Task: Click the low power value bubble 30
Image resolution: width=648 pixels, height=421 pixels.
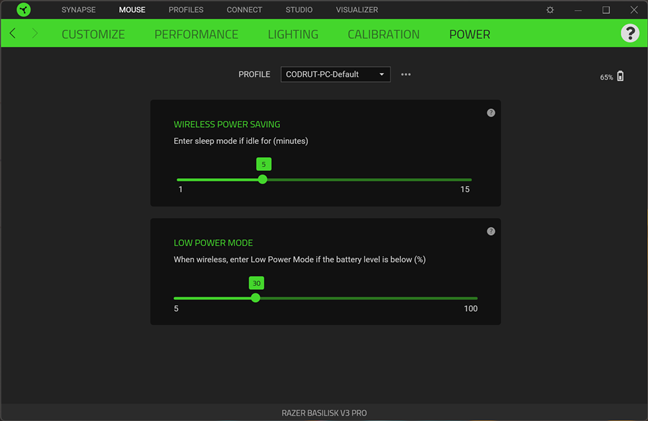Action: pos(256,283)
